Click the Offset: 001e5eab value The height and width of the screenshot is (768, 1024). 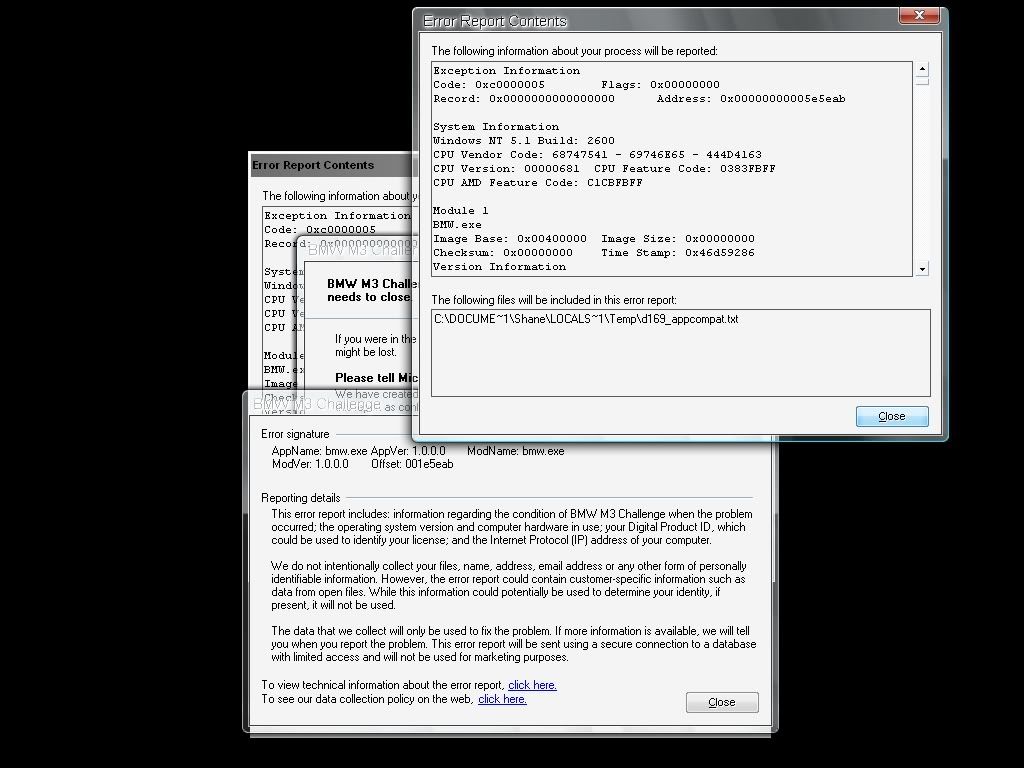412,464
